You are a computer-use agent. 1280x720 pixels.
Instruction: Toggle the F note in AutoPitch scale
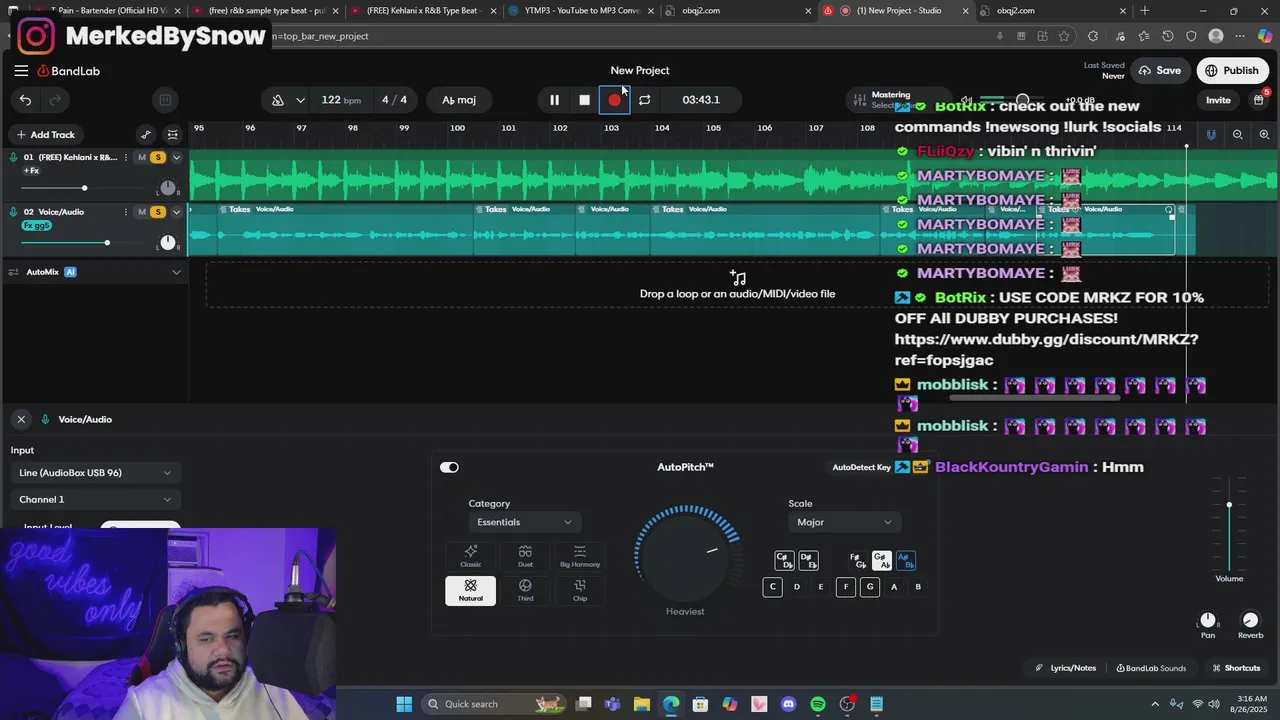click(x=846, y=587)
